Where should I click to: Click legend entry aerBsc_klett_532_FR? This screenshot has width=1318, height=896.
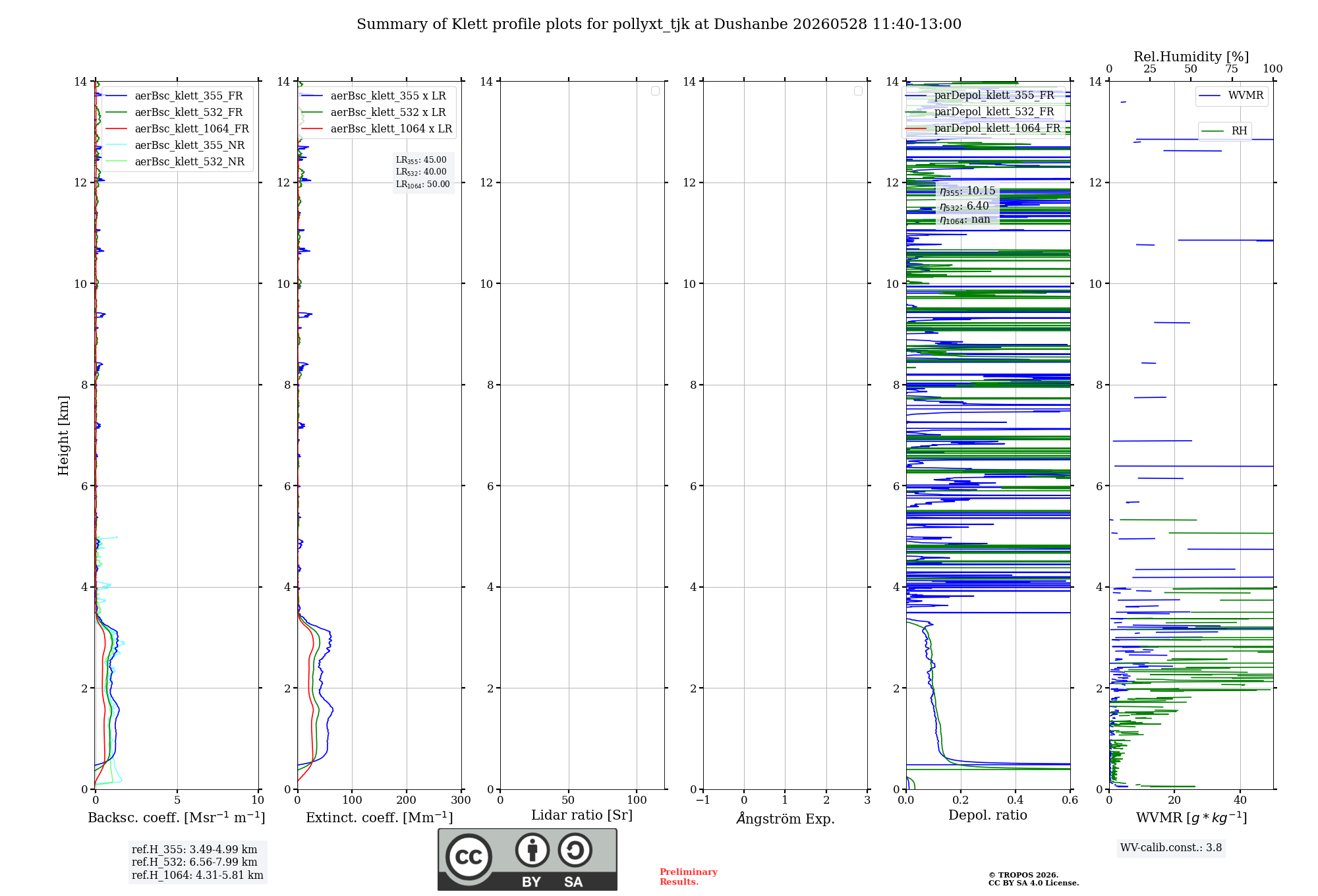188,112
